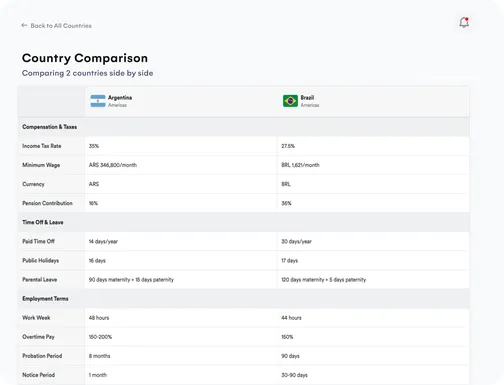Click the Income Tax Rate row label

(42, 146)
